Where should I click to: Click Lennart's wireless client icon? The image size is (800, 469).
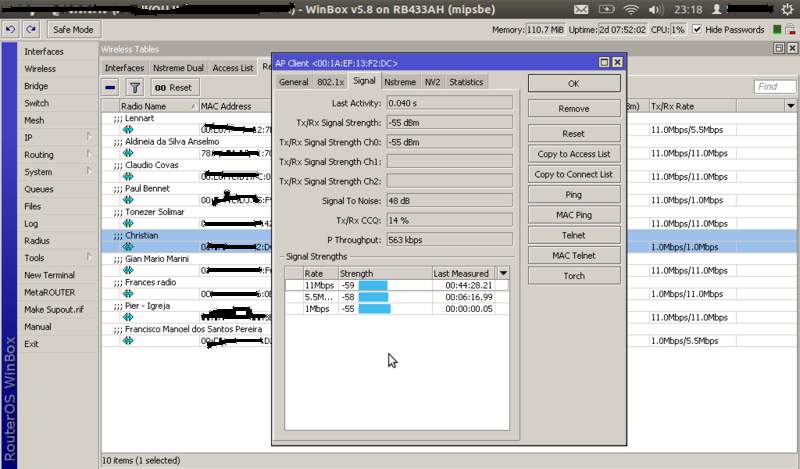[128, 130]
